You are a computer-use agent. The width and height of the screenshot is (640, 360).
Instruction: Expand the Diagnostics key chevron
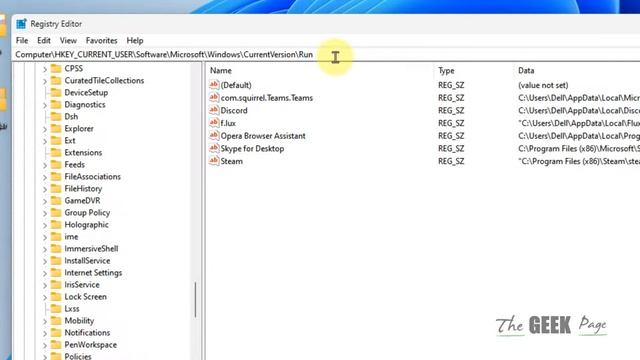[x=45, y=106]
